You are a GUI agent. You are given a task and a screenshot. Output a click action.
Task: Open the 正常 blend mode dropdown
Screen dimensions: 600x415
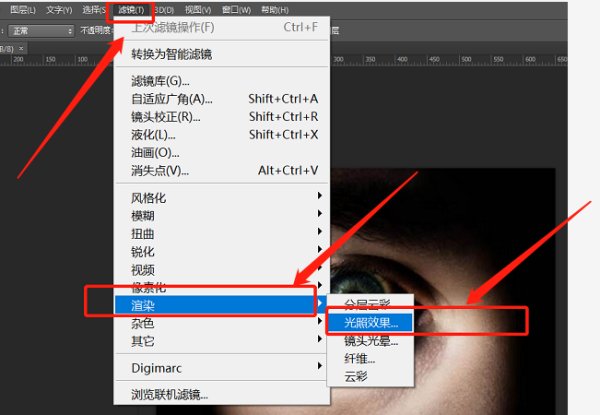[41, 31]
